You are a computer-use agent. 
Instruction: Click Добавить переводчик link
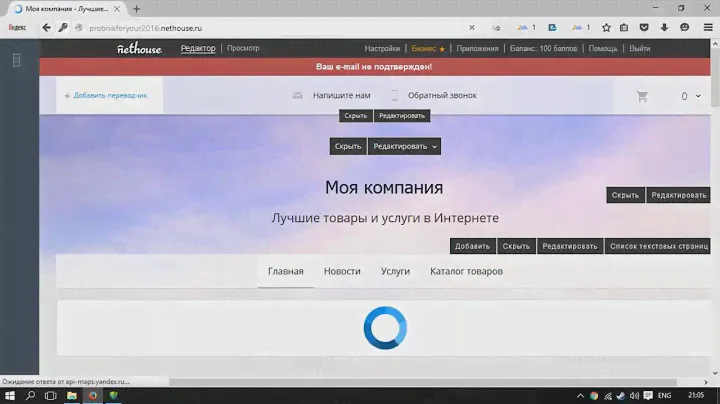click(x=109, y=96)
